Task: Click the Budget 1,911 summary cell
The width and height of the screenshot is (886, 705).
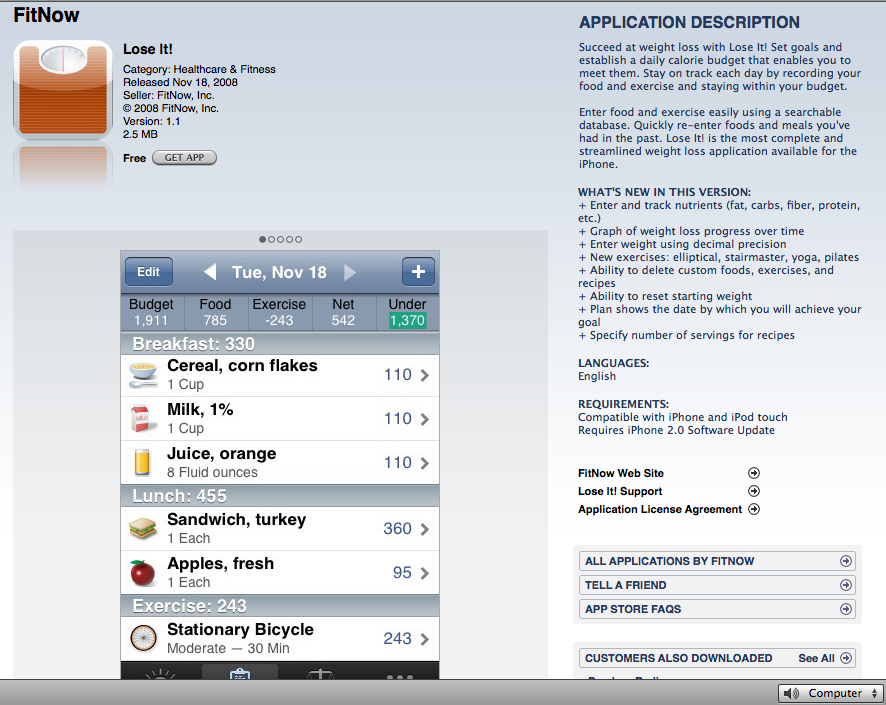Action: [x=151, y=312]
